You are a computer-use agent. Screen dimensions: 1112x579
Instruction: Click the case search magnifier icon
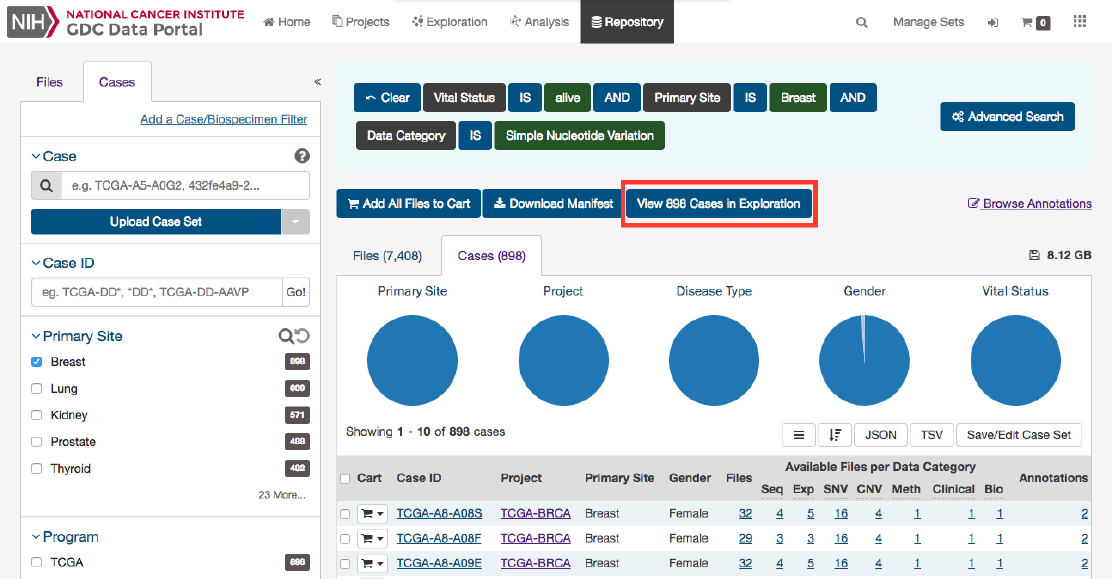pyautogui.click(x=46, y=186)
